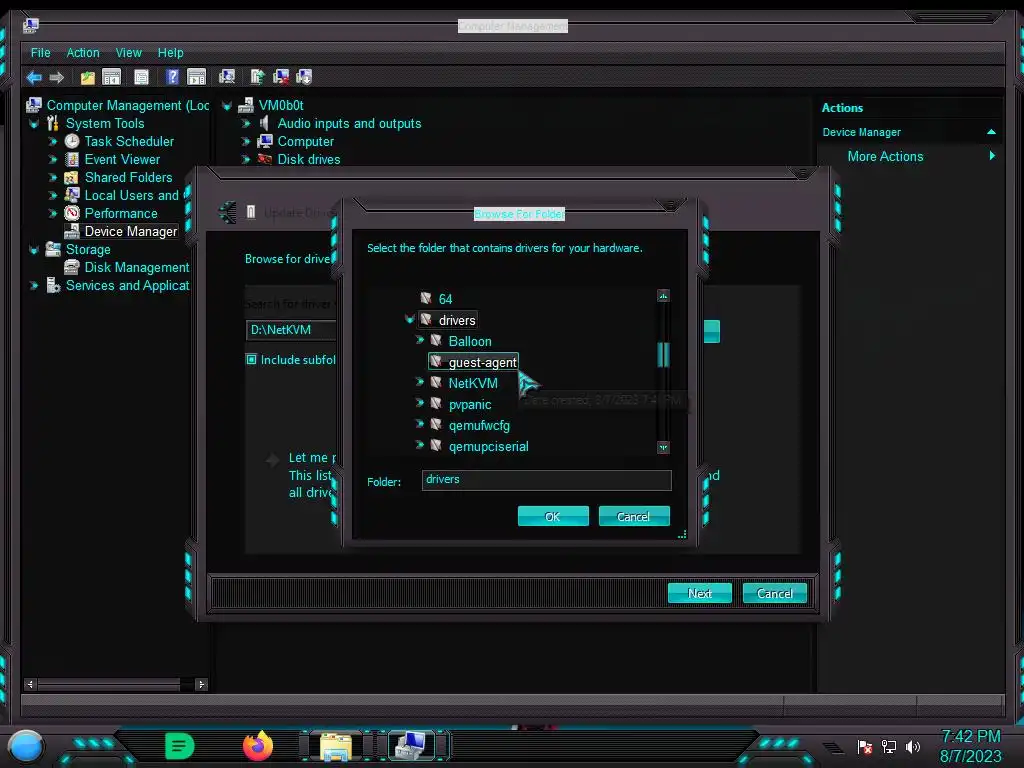Screen dimensions: 1024x768
Task: Open the View menu
Action: (x=129, y=53)
